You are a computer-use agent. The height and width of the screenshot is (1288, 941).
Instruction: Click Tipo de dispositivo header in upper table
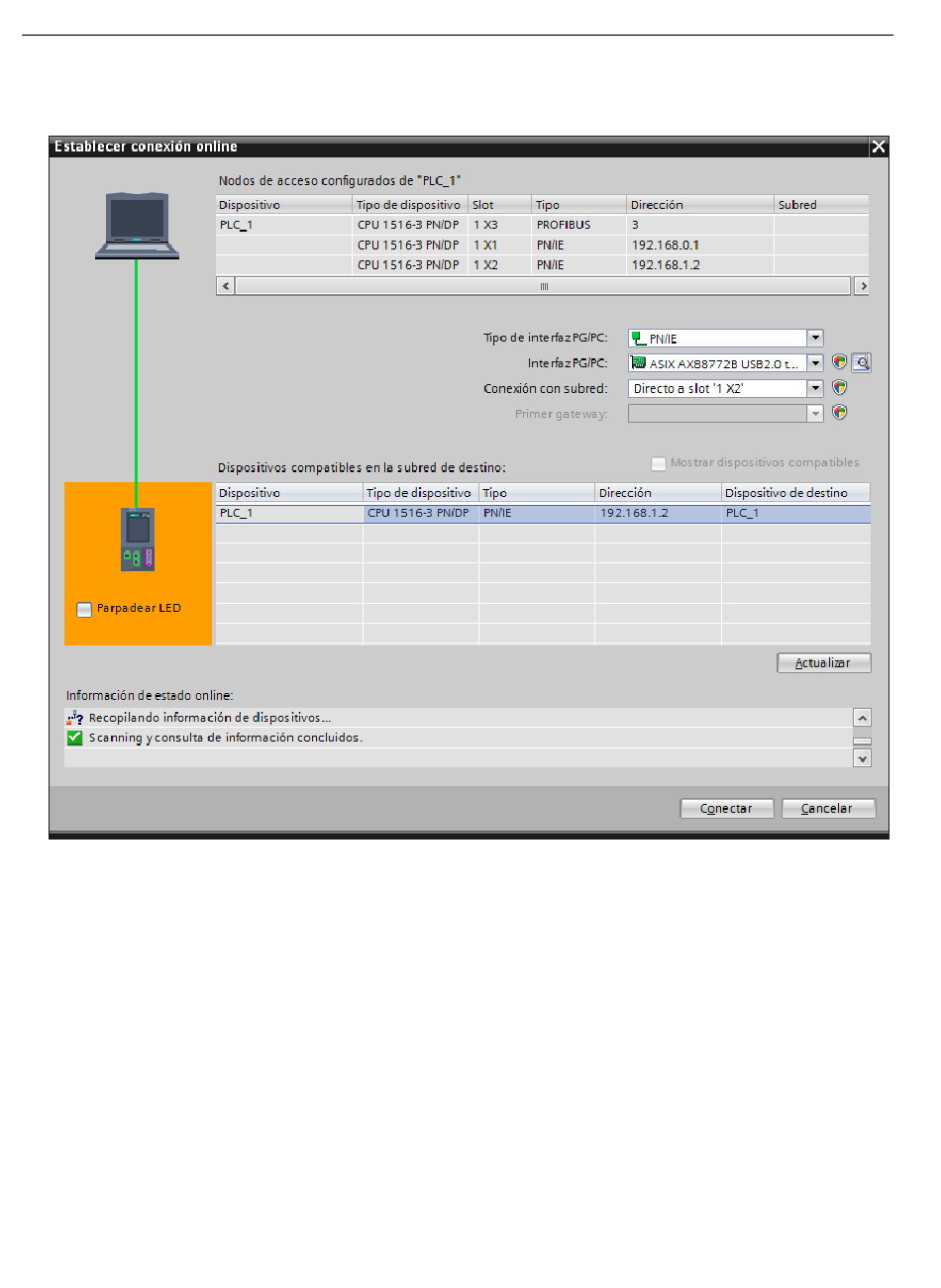click(409, 205)
